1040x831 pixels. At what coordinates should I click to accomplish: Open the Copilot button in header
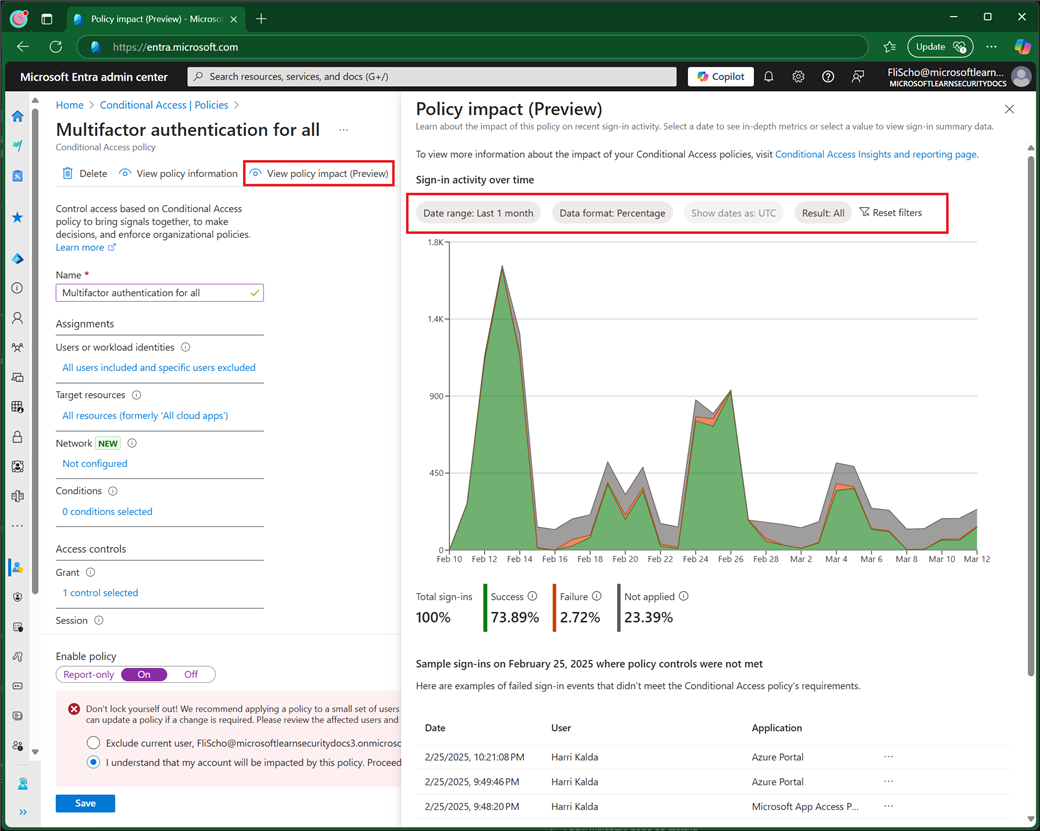(x=720, y=77)
